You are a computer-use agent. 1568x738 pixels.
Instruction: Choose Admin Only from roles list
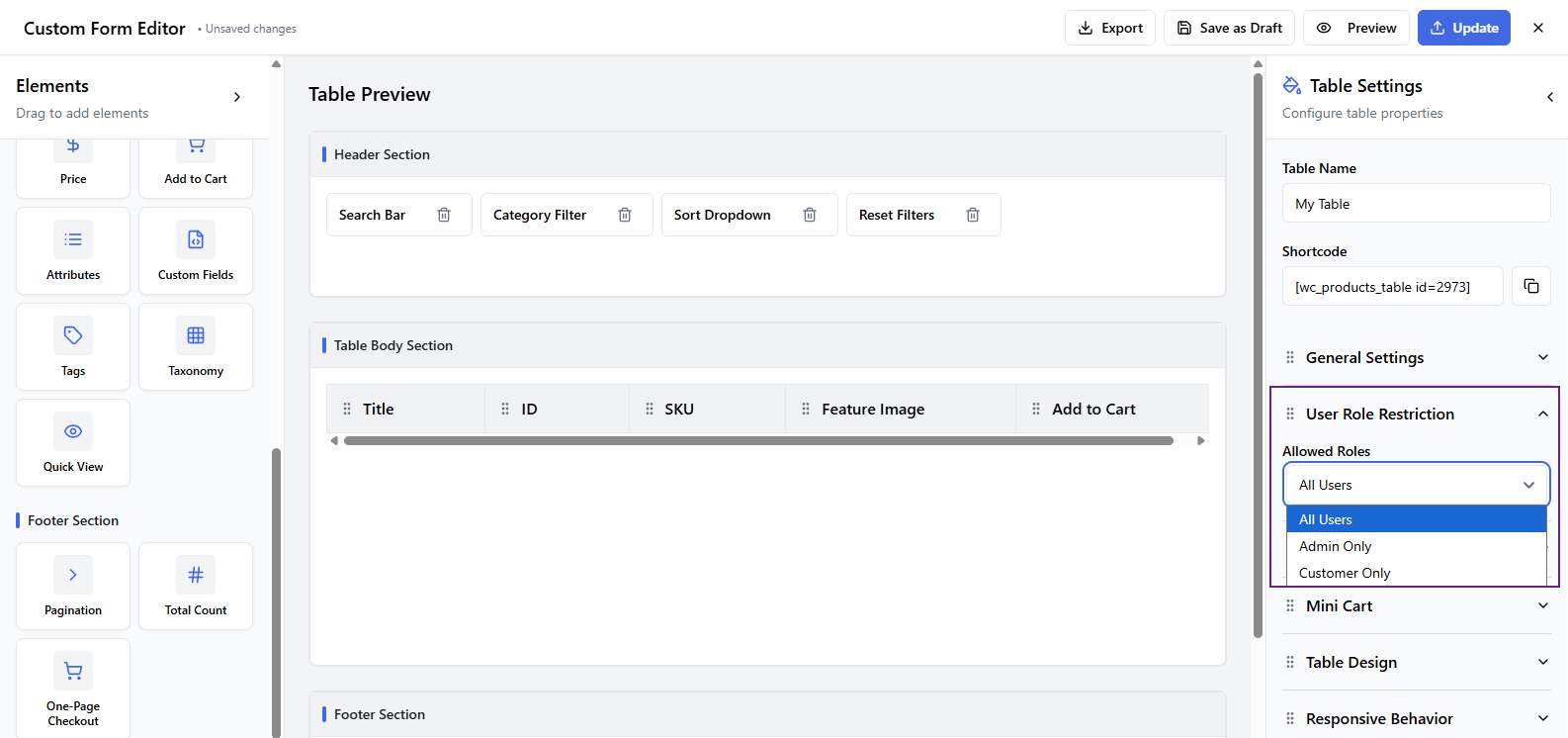[x=1335, y=546]
